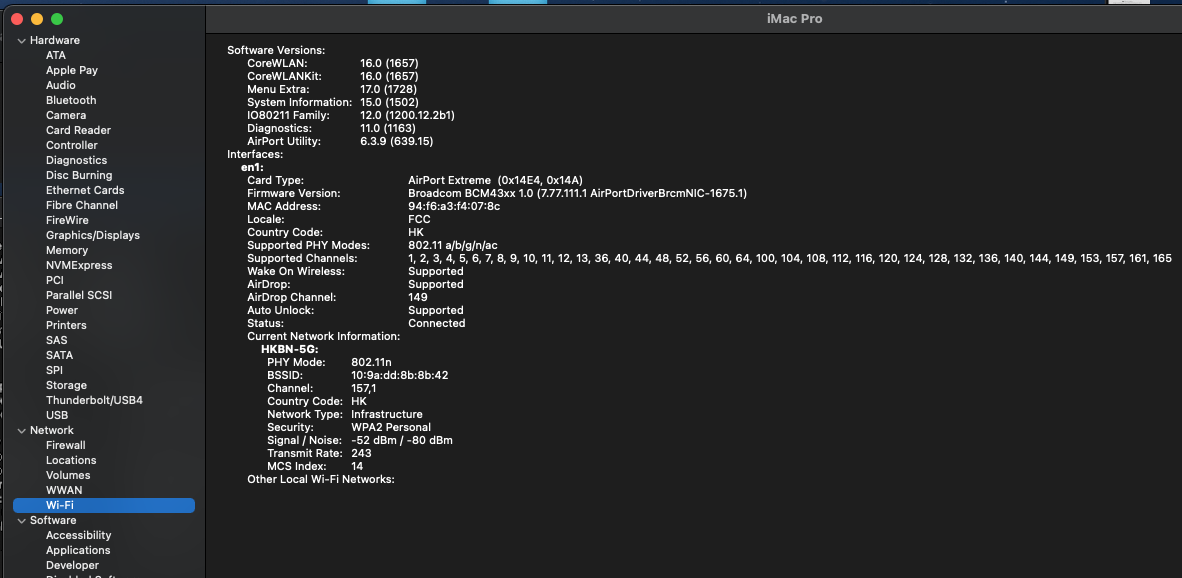This screenshot has width=1182, height=578.
Task: Select ATA in the sidebar
Action: [x=56, y=55]
